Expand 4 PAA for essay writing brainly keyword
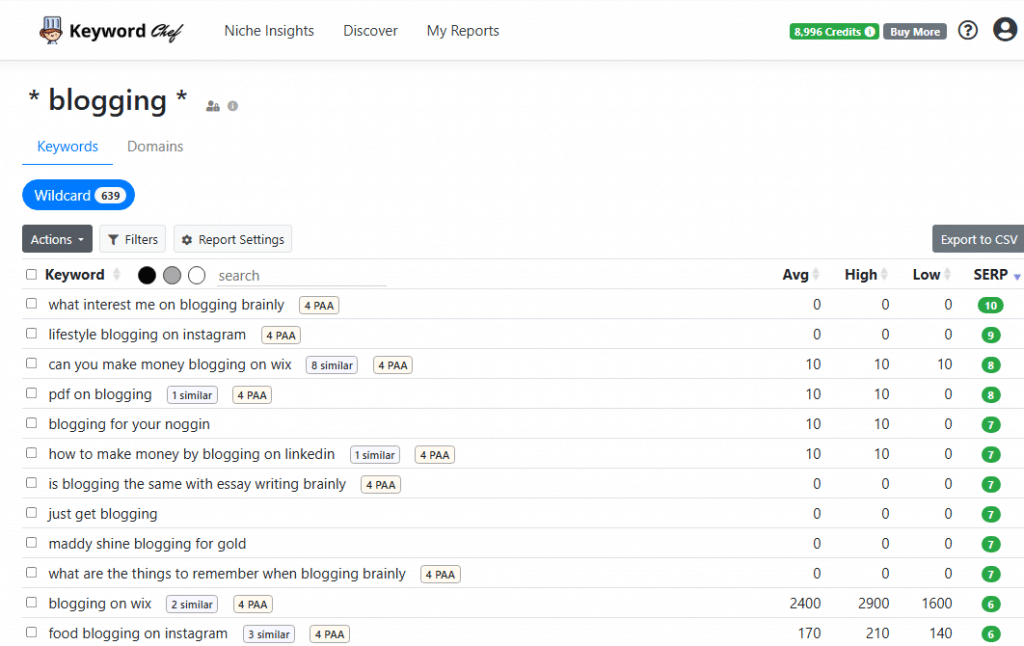This screenshot has height=646, width=1024. (381, 485)
